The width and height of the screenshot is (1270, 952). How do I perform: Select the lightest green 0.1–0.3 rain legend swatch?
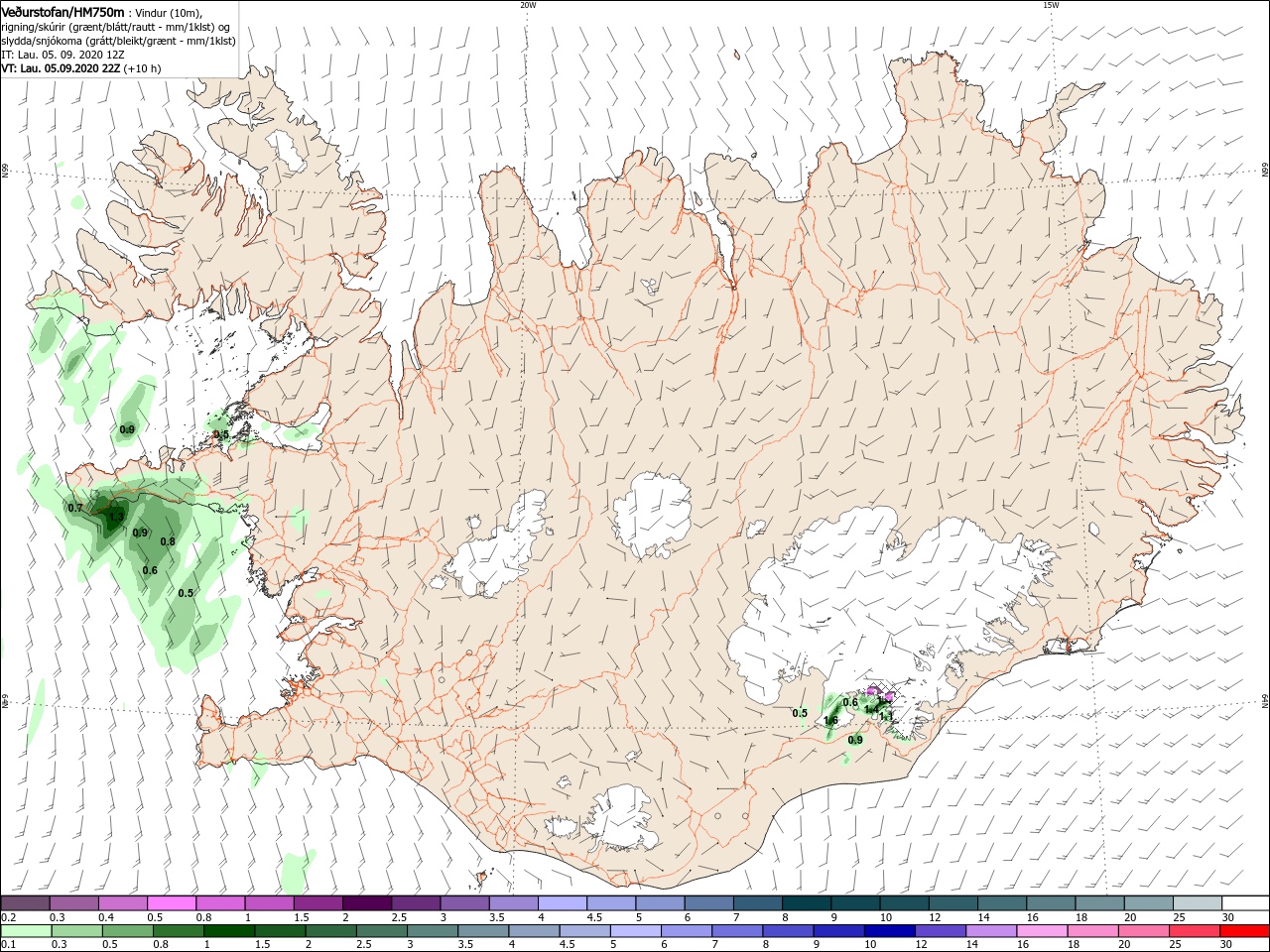coord(25,931)
